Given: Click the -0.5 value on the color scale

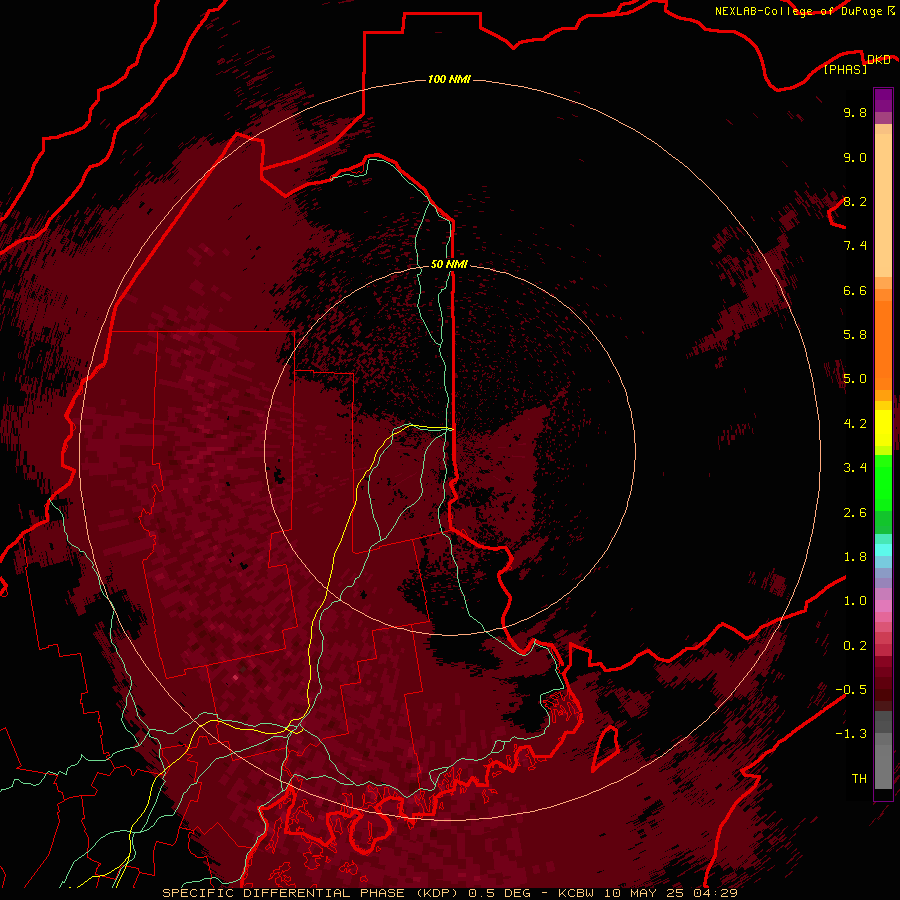Looking at the screenshot, I should click(851, 690).
